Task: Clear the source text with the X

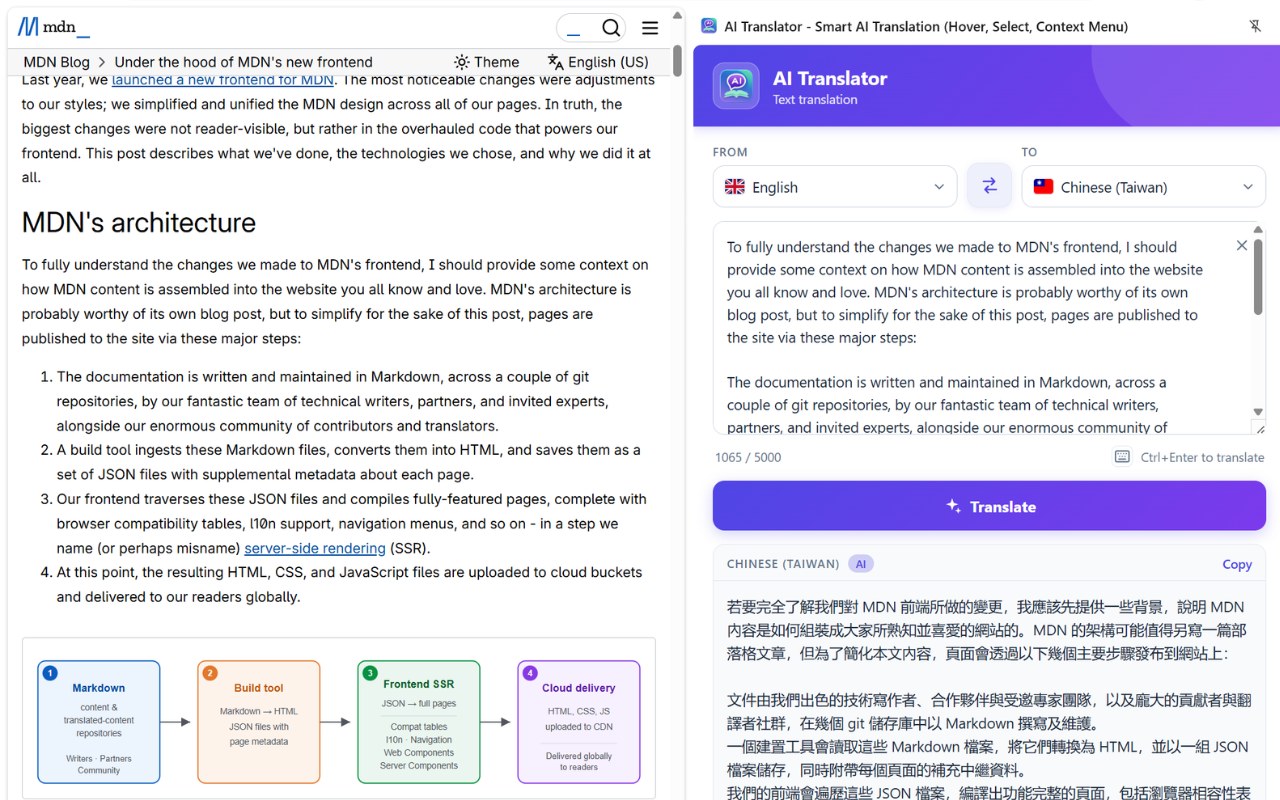Action: 1241,246
